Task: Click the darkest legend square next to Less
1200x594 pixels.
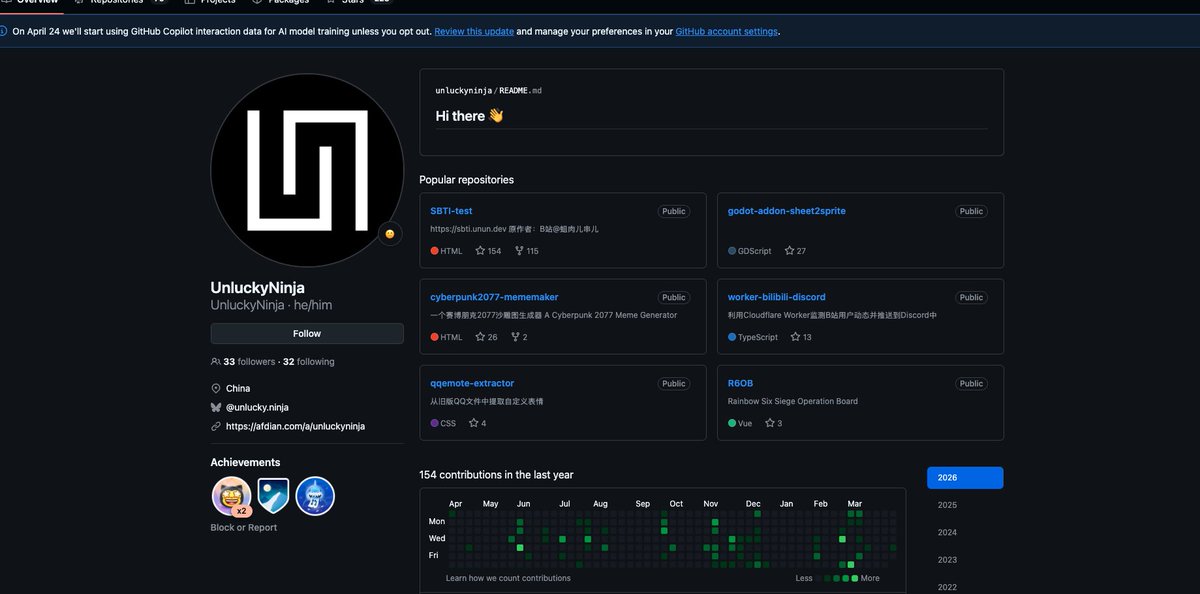Action: pyautogui.click(x=820, y=578)
